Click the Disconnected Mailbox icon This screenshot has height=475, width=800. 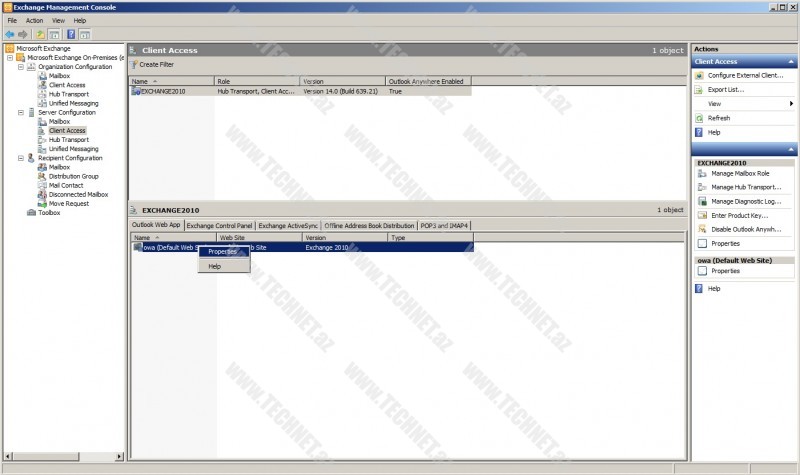(42, 195)
